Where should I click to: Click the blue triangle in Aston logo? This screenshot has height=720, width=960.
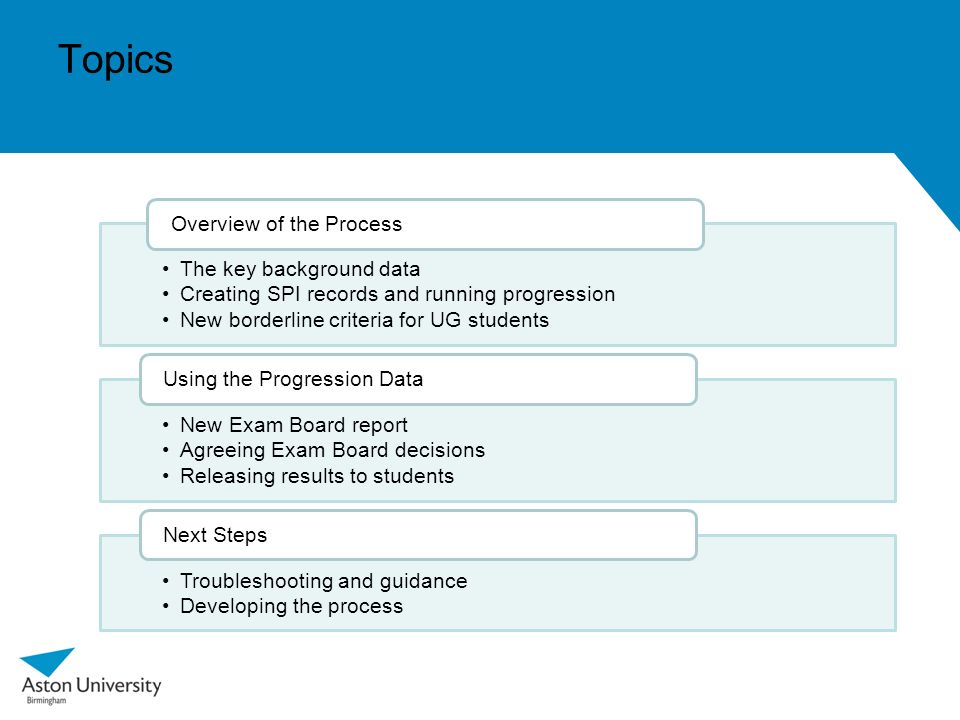point(47,661)
